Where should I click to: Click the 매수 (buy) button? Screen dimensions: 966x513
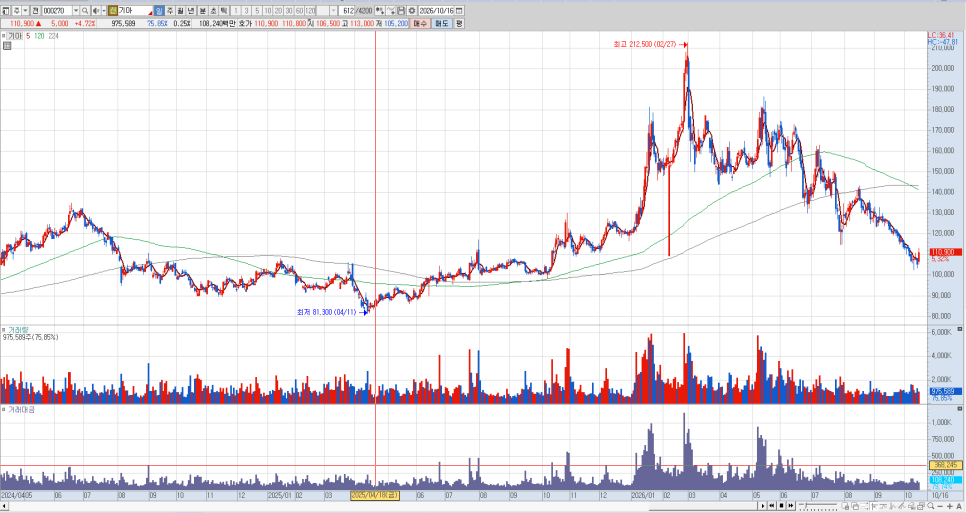420,23
